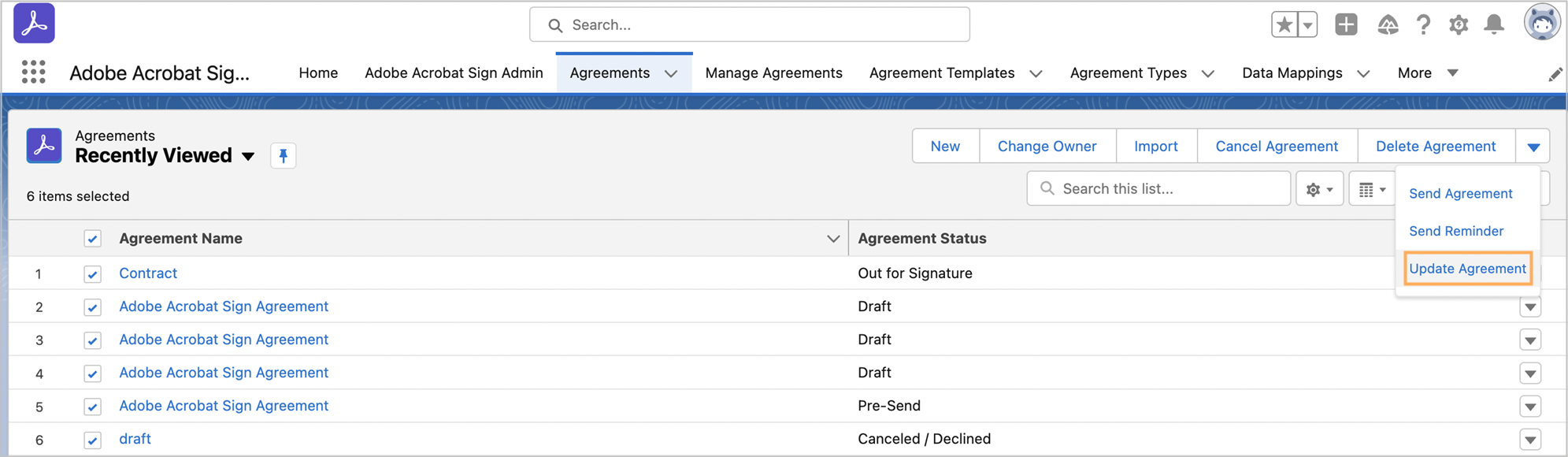Uncheck the checkbox for the draft agreement

[x=93, y=440]
